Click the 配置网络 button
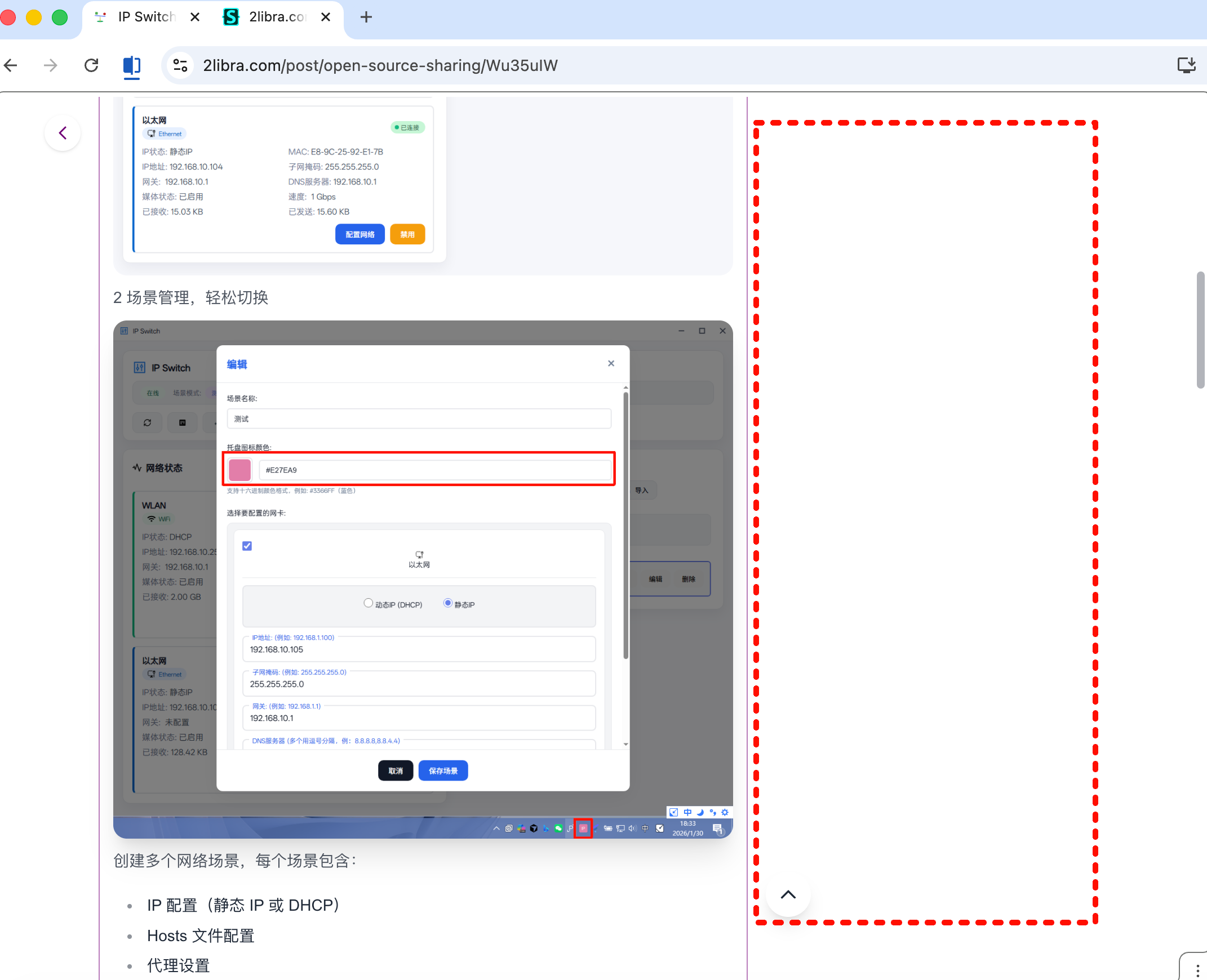 tap(360, 234)
